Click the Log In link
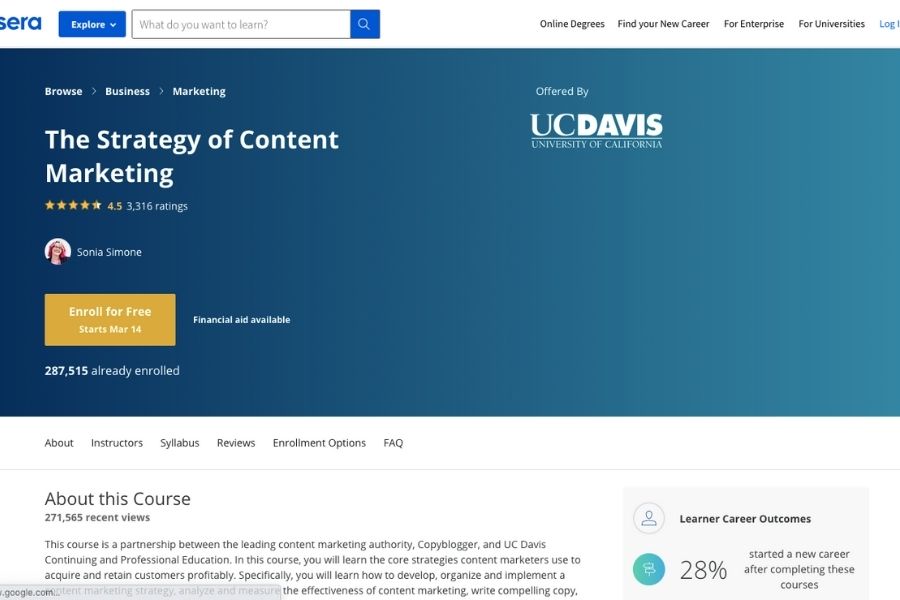 pyautogui.click(x=889, y=24)
